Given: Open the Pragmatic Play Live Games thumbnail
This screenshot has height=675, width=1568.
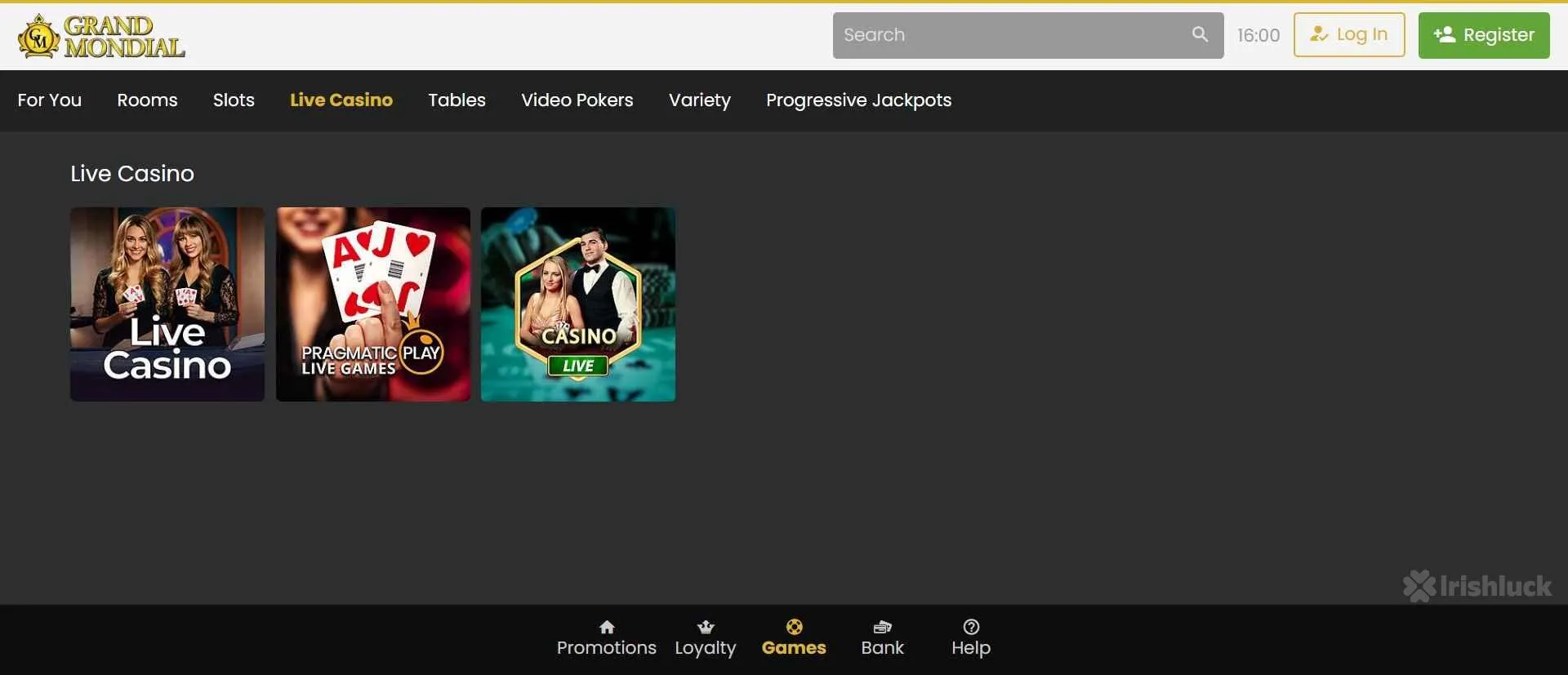Looking at the screenshot, I should (x=373, y=304).
